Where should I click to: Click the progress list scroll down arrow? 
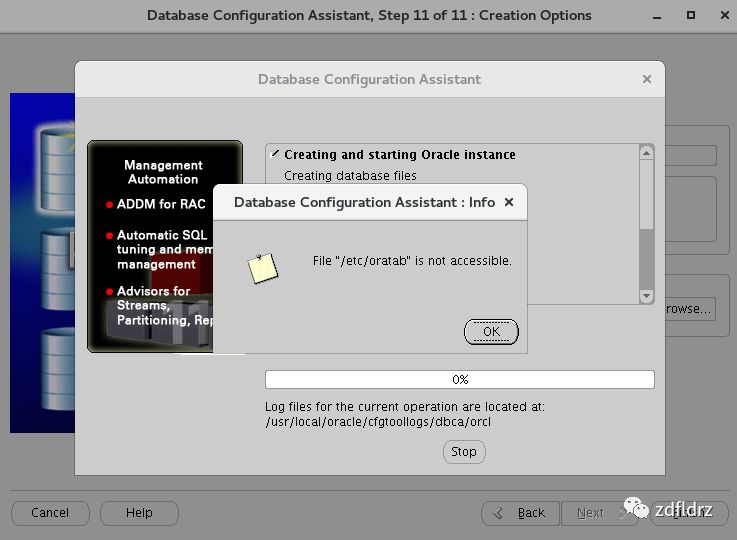tap(646, 296)
